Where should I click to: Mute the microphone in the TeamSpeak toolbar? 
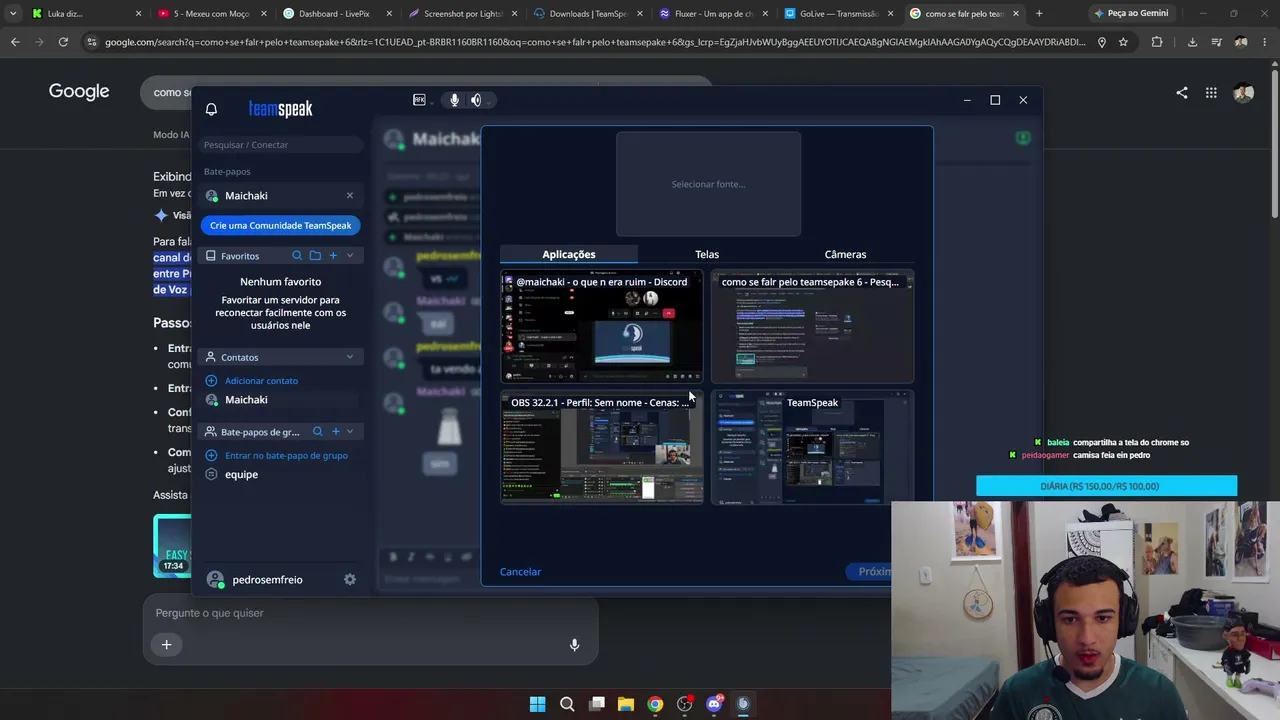[x=454, y=100]
